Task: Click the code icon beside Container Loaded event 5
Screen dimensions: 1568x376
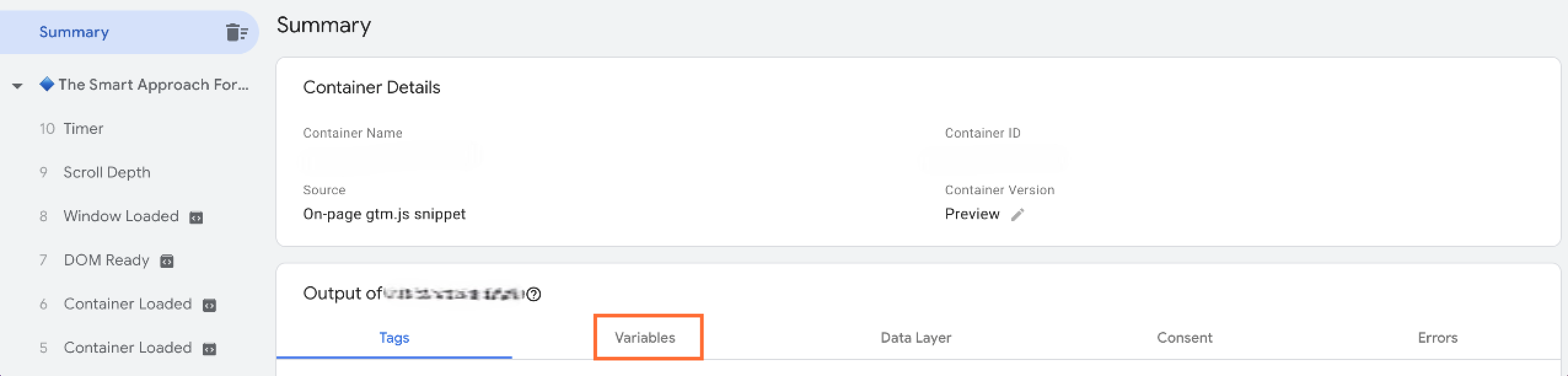Action: point(210,348)
